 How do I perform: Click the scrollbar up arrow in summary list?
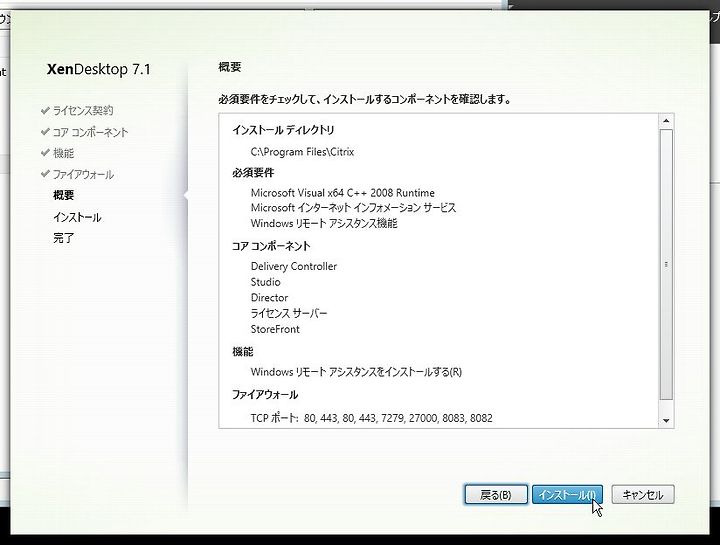[x=666, y=121]
